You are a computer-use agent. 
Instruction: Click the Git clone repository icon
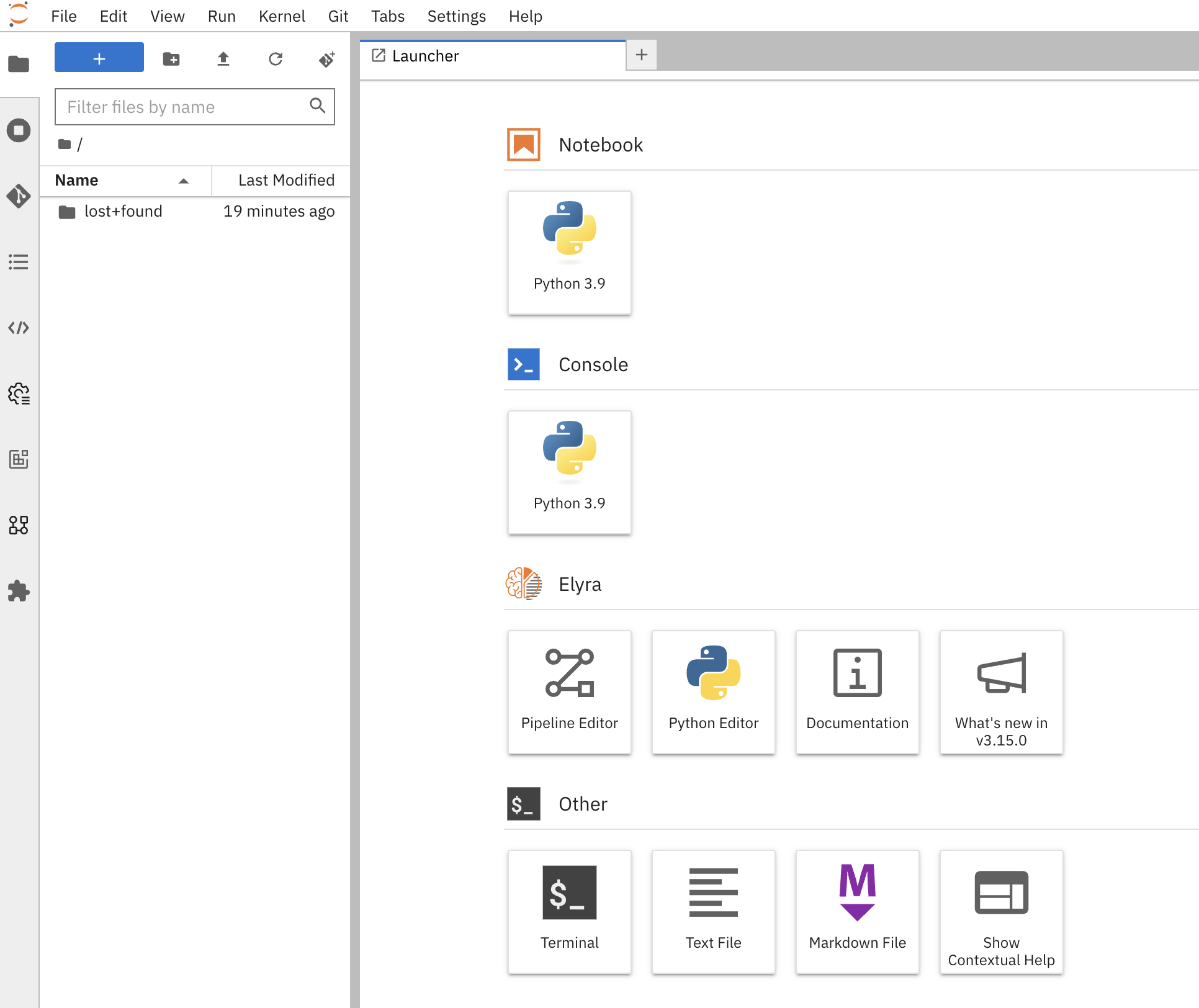pyautogui.click(x=327, y=59)
